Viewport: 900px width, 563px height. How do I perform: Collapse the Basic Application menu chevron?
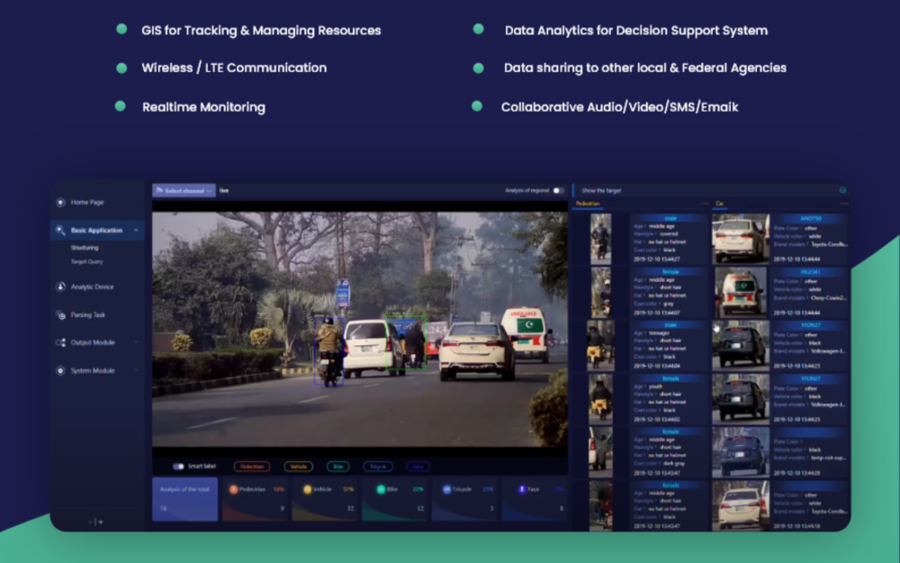click(x=136, y=230)
